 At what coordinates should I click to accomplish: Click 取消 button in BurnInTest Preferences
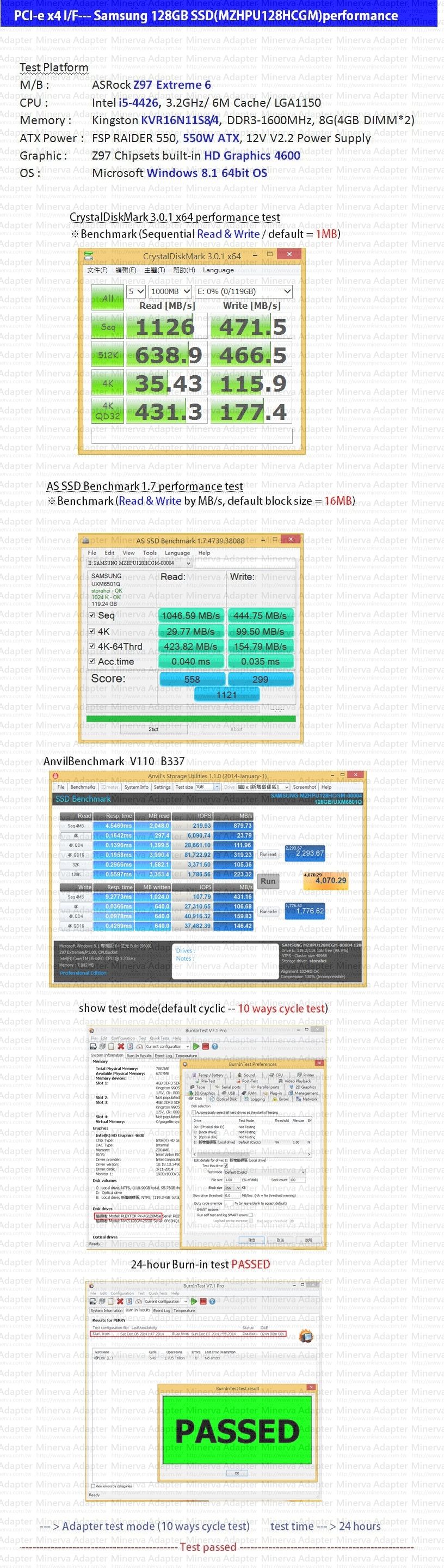280,1240
